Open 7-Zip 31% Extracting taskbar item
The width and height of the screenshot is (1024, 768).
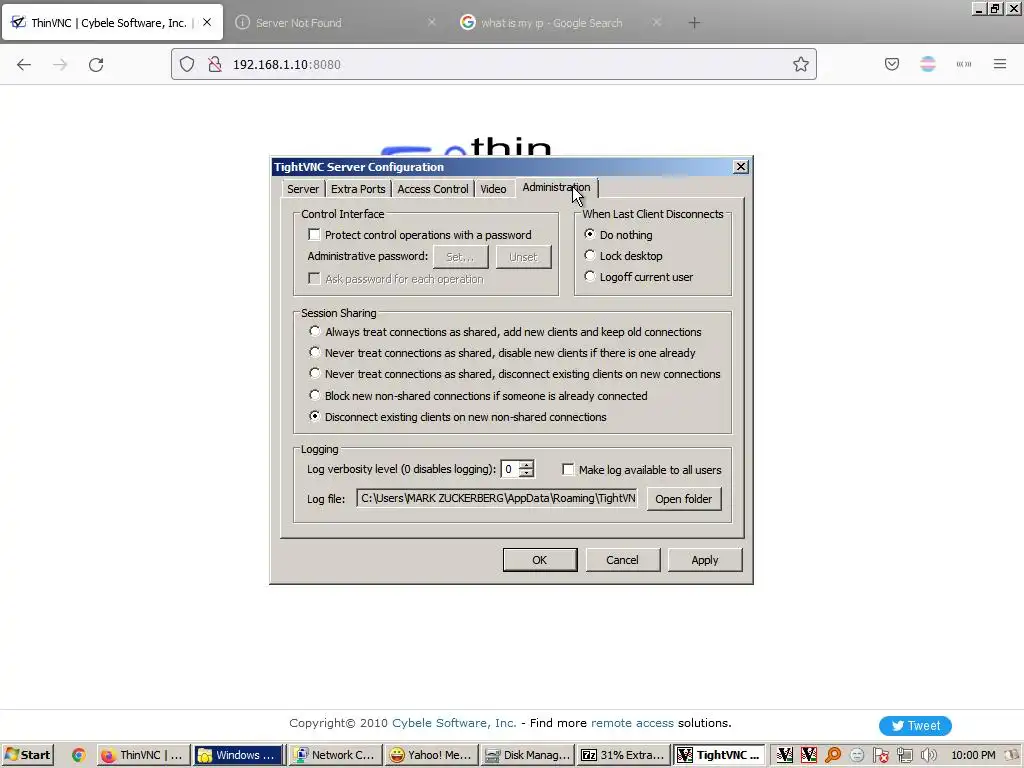pos(624,755)
